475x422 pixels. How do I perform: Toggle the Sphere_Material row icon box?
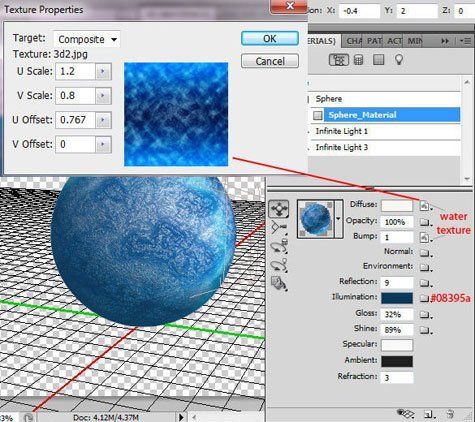click(318, 115)
